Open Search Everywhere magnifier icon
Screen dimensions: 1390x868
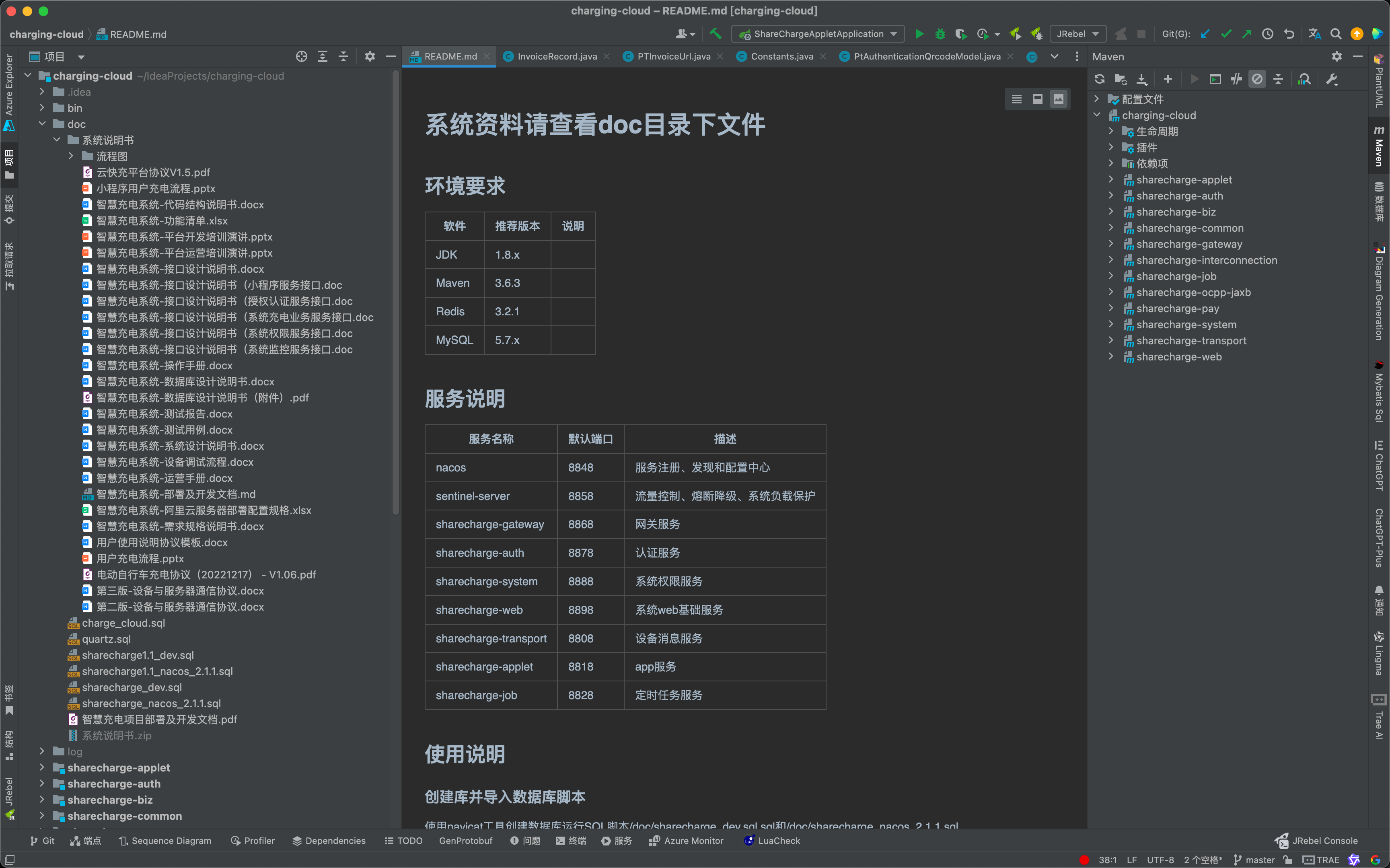click(x=1336, y=34)
